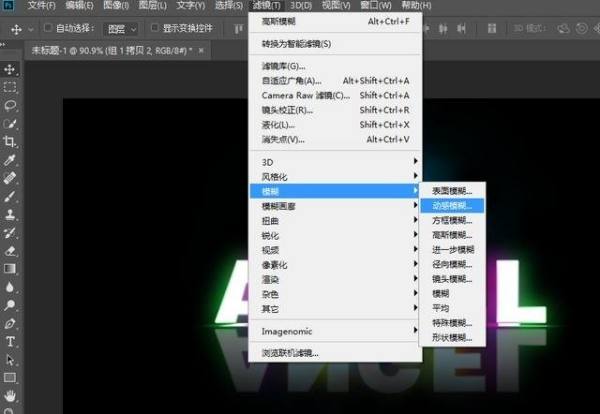Choose 径向模糊 from the submenu
This screenshot has height=414, width=600.
pos(452,264)
